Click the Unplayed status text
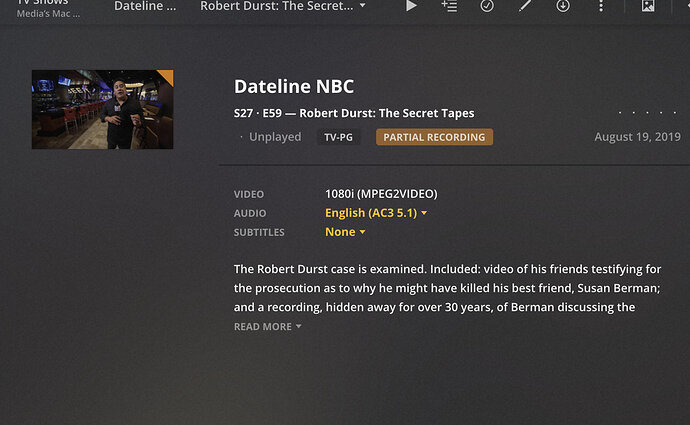 275,137
